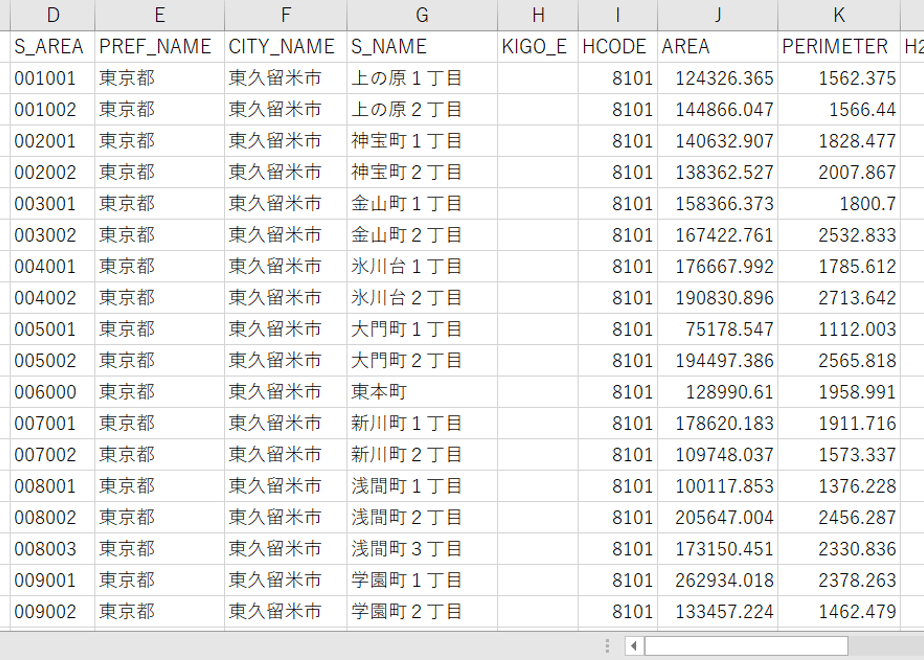The height and width of the screenshot is (660, 924).
Task: Select cell 神宝町２丁目
Action: 422,172
